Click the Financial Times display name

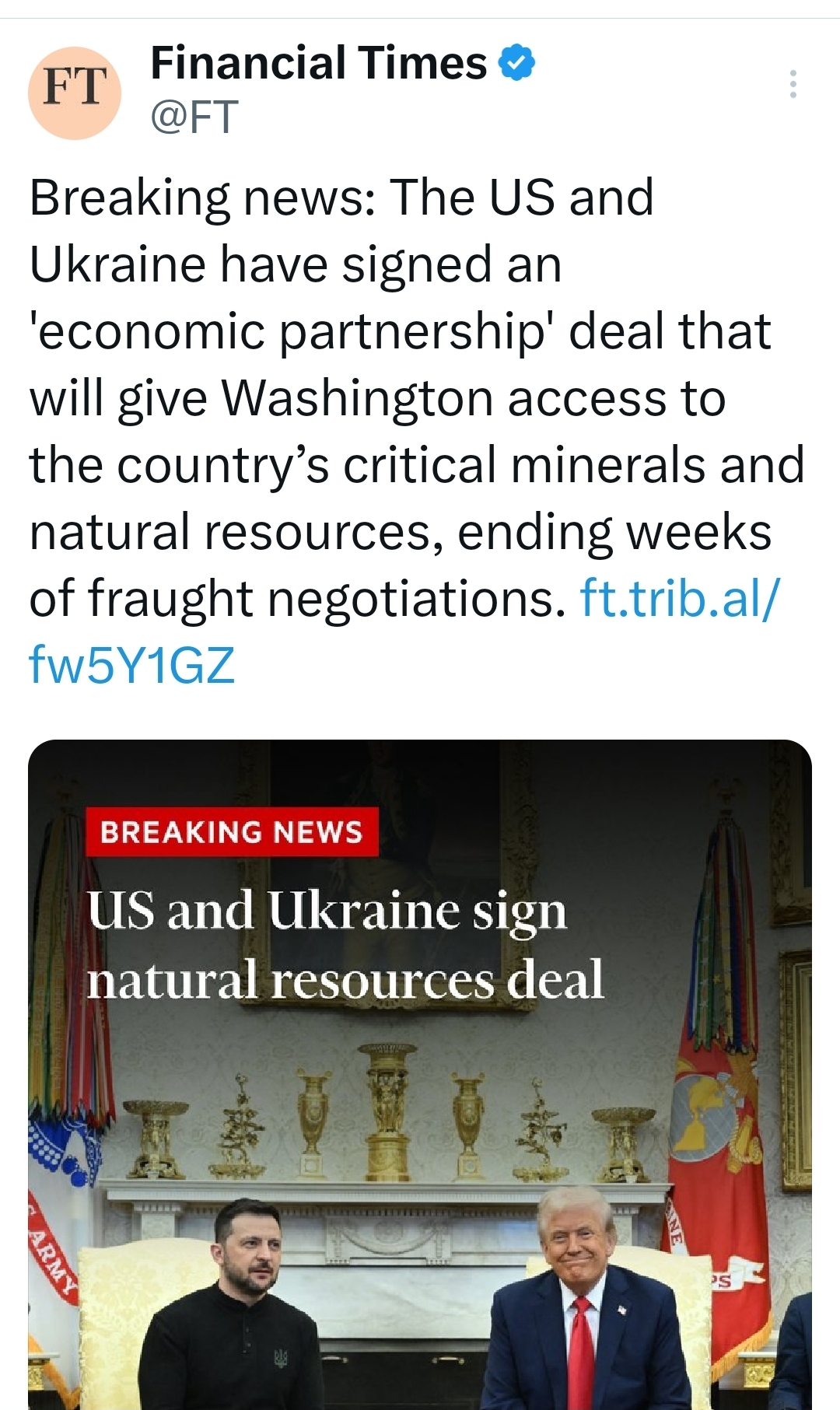(318, 63)
